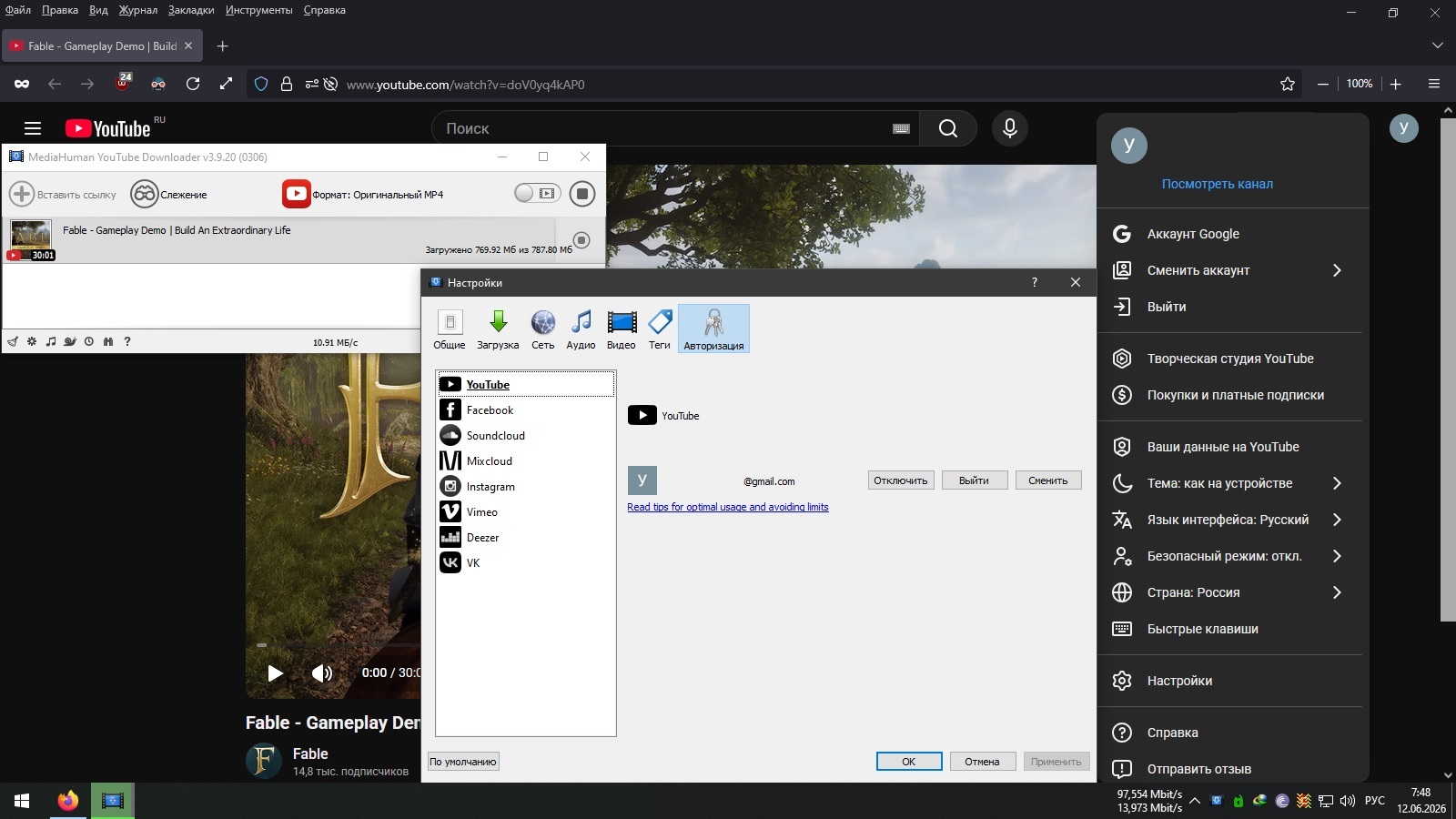Click the music note icon in status bar

click(x=51, y=342)
